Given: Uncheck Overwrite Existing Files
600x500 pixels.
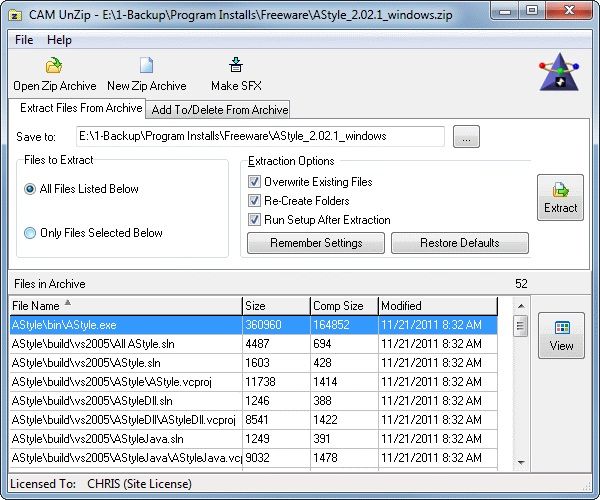Looking at the screenshot, I should [x=254, y=182].
